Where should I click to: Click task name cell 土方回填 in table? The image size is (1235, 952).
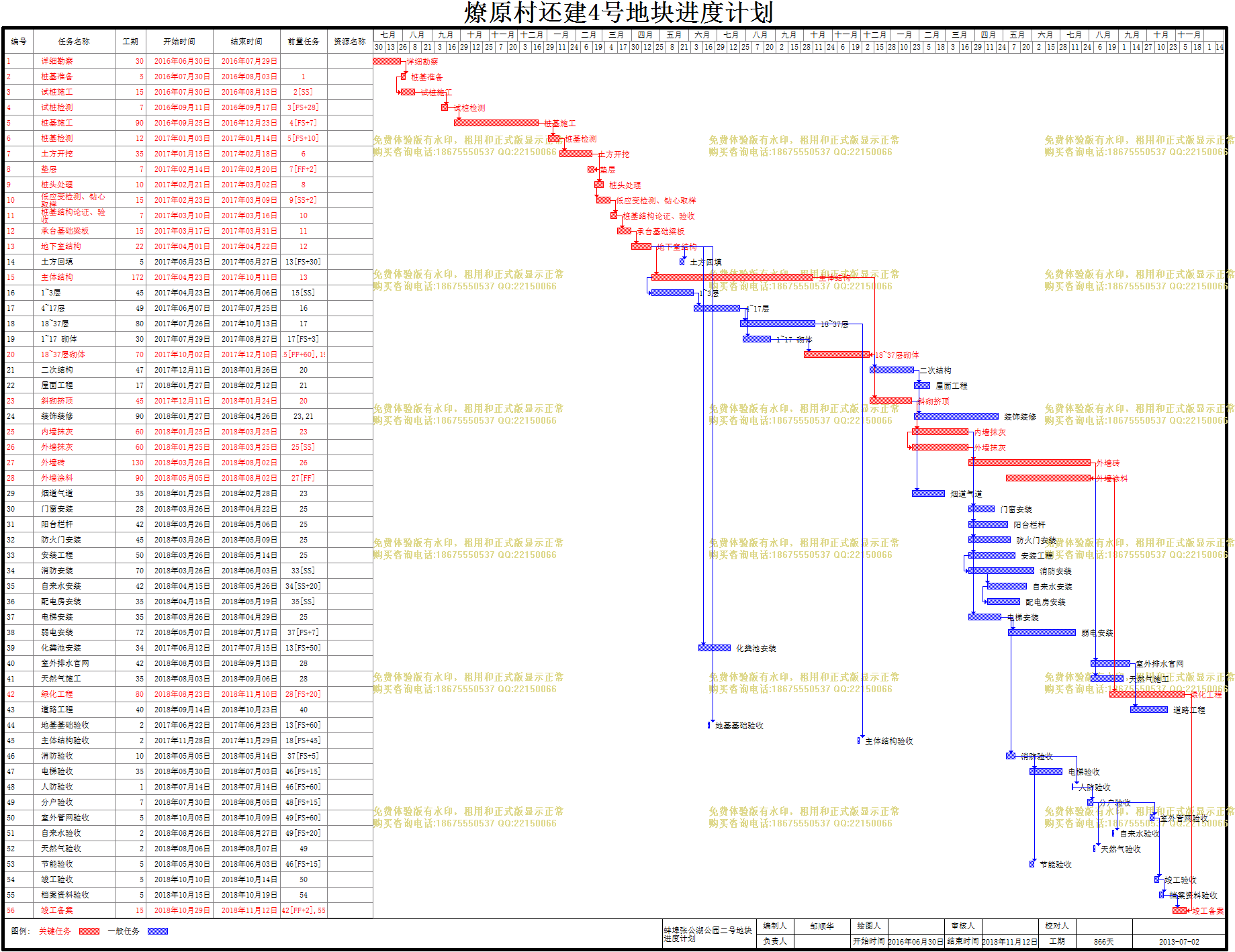click(74, 262)
